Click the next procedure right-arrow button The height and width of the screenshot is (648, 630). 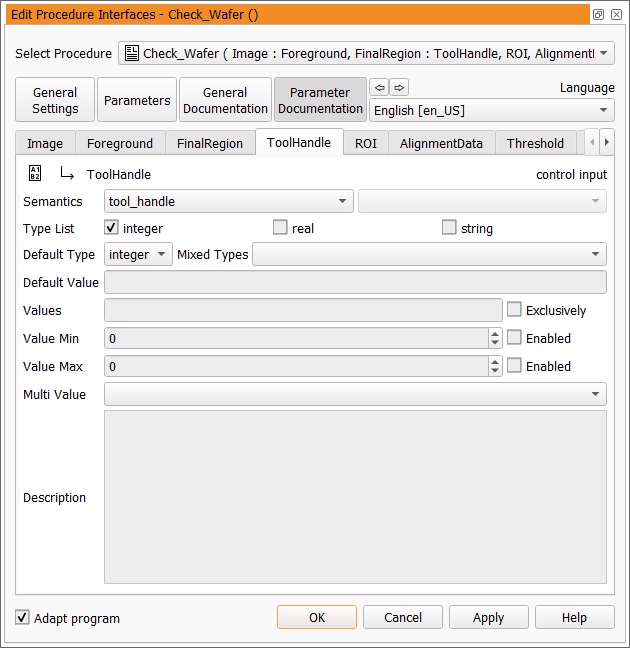398,87
